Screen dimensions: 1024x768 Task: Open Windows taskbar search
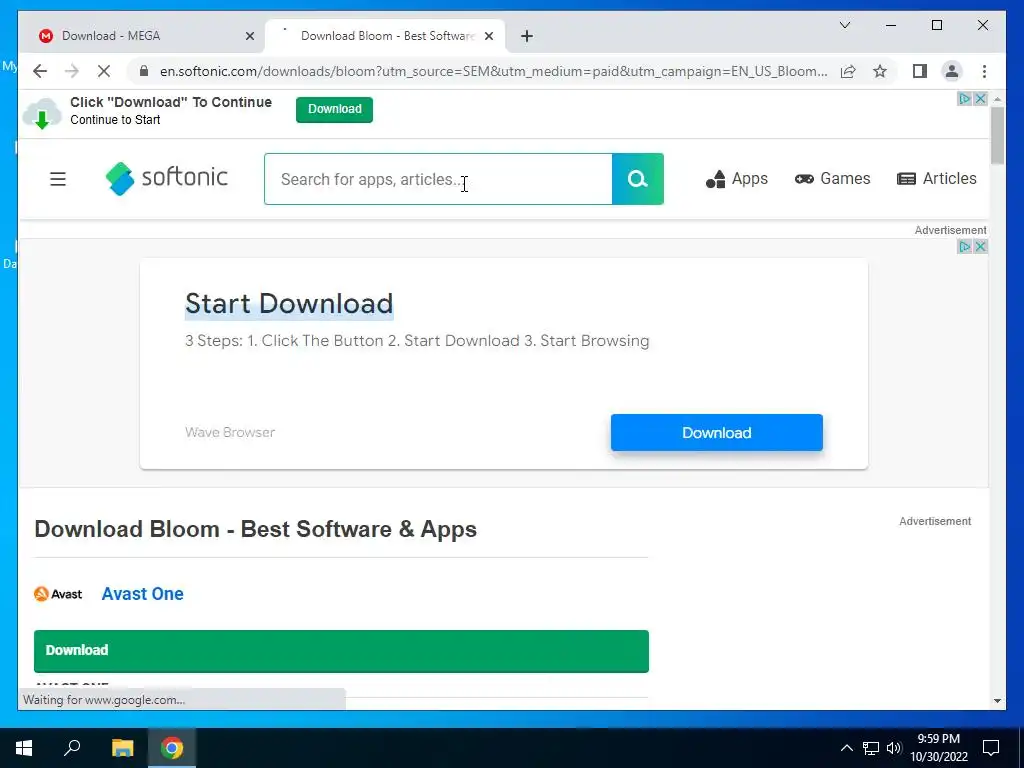coord(72,748)
